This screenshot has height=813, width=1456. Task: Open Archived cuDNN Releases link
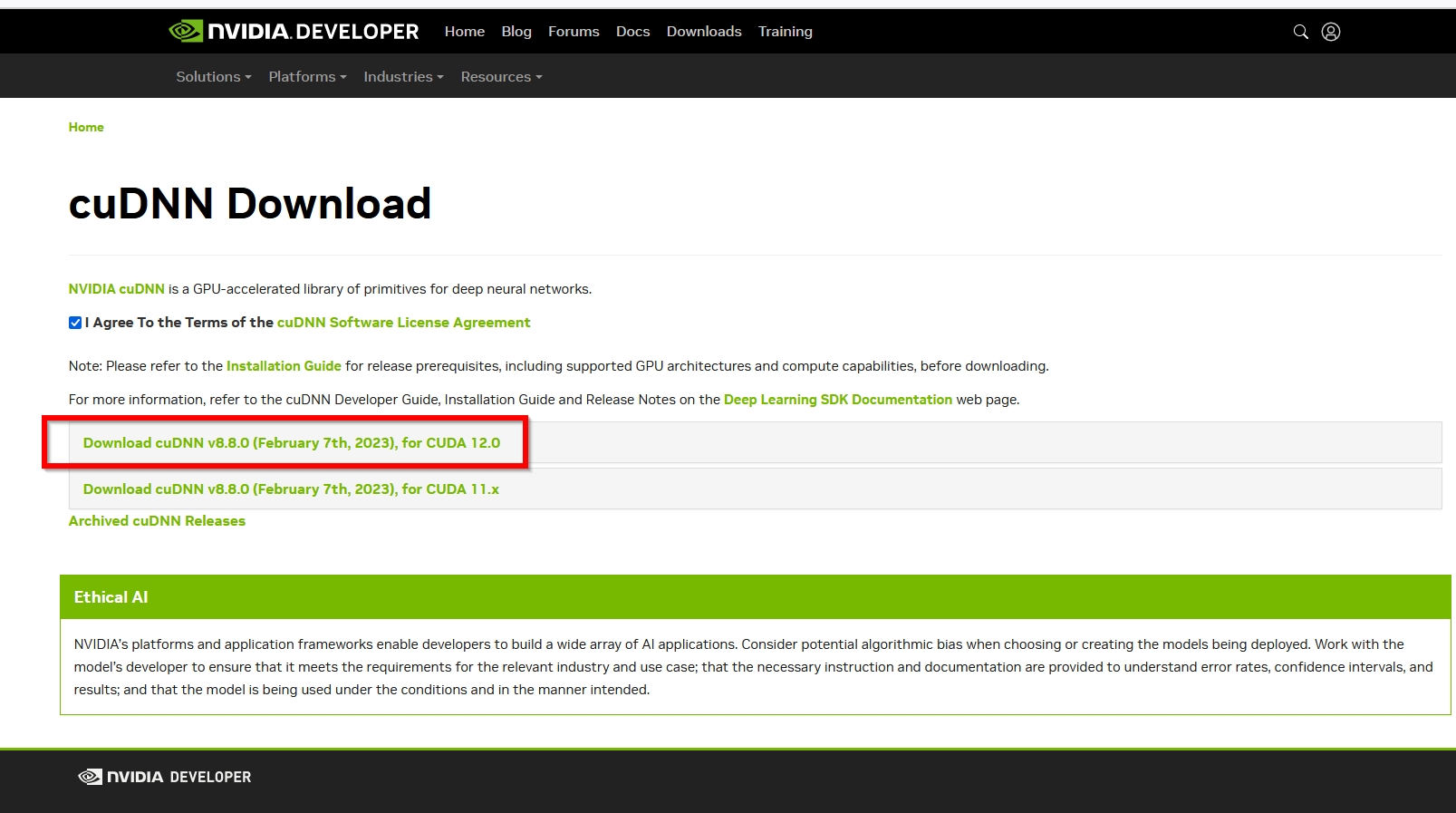[x=157, y=521]
